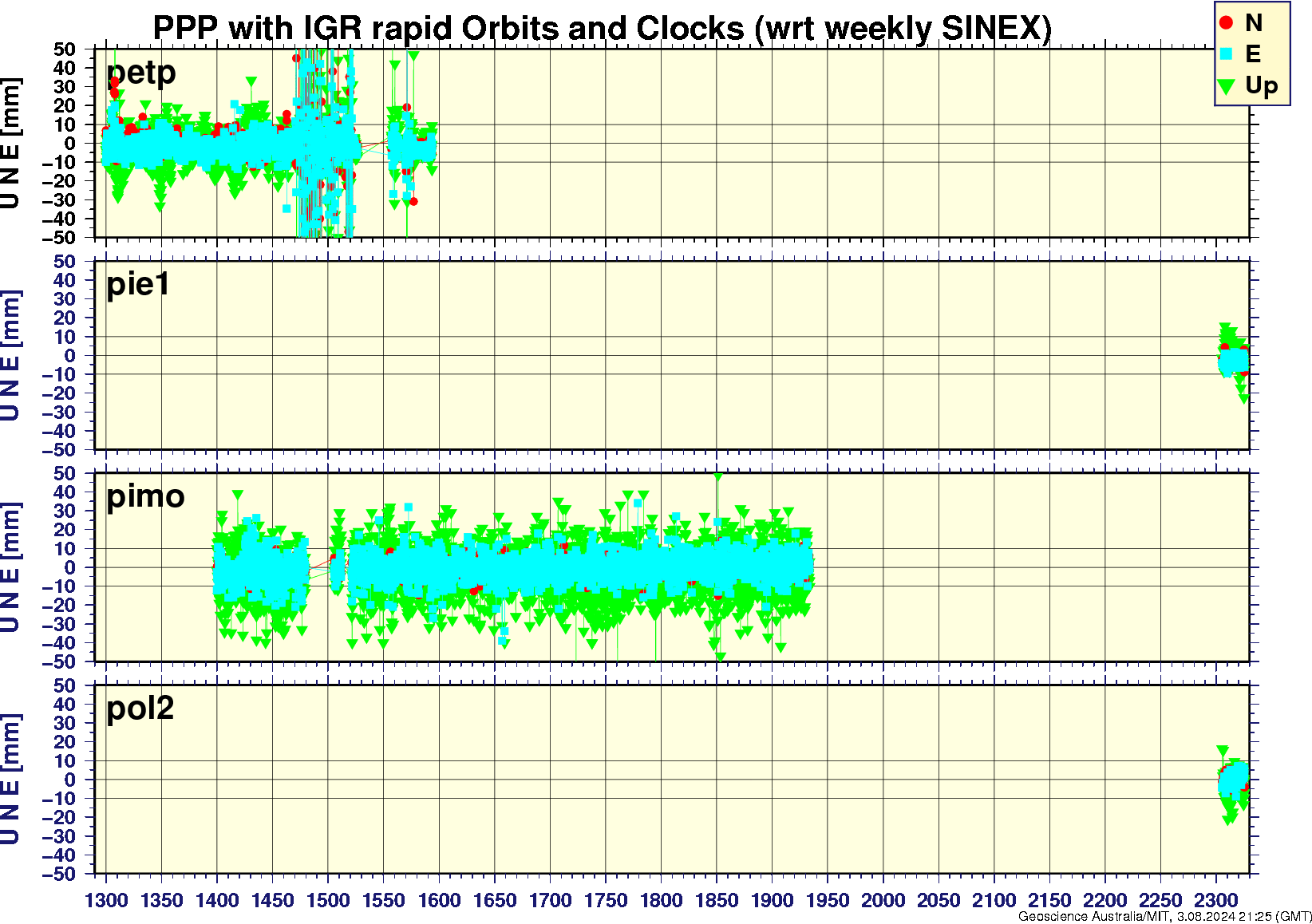The height and width of the screenshot is (924, 1312).
Task: Click the 2050 x-axis tick label
Action: [939, 900]
